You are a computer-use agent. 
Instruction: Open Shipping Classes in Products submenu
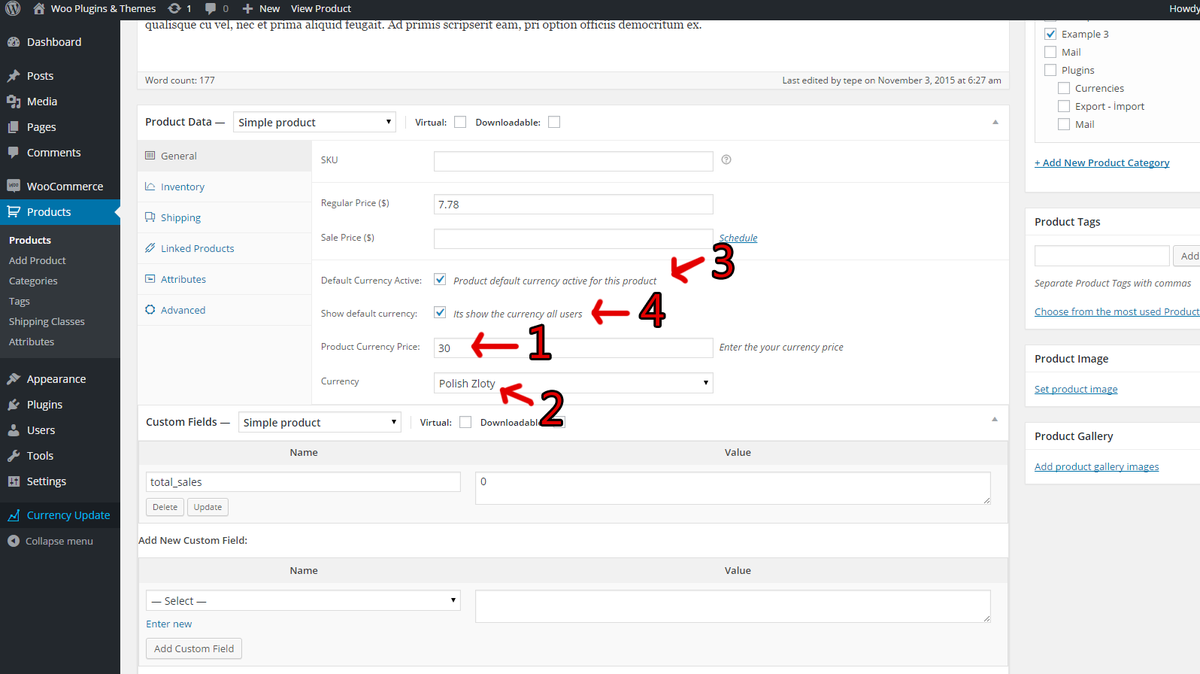[x=47, y=321]
